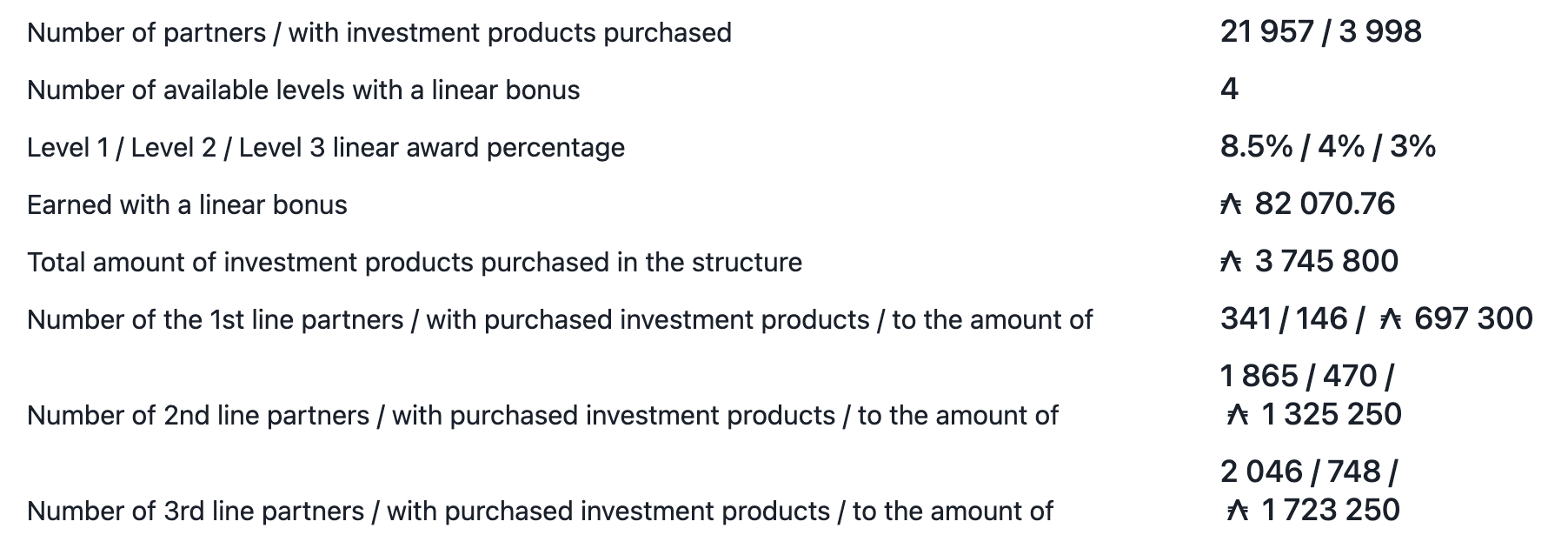Click the 3 745 800 total amount value
1568x555 pixels.
[x=1326, y=261]
